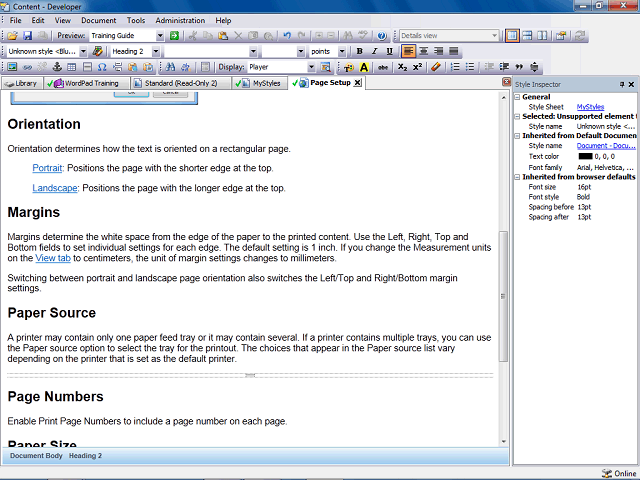The width and height of the screenshot is (640, 480).
Task: Create a numbered list
Action: 455,67
